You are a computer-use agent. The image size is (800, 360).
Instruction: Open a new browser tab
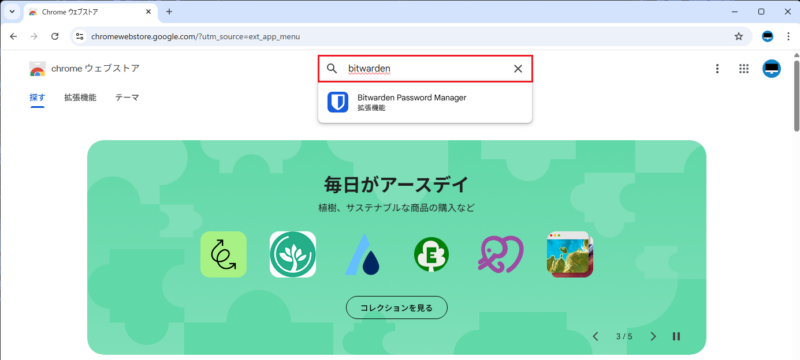169,12
